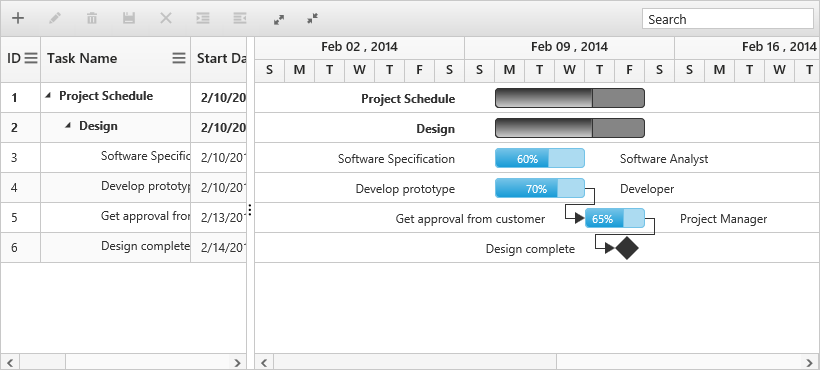Viewport: 820px width, 370px height.
Task: Click the Indent task icon
Action: click(202, 18)
